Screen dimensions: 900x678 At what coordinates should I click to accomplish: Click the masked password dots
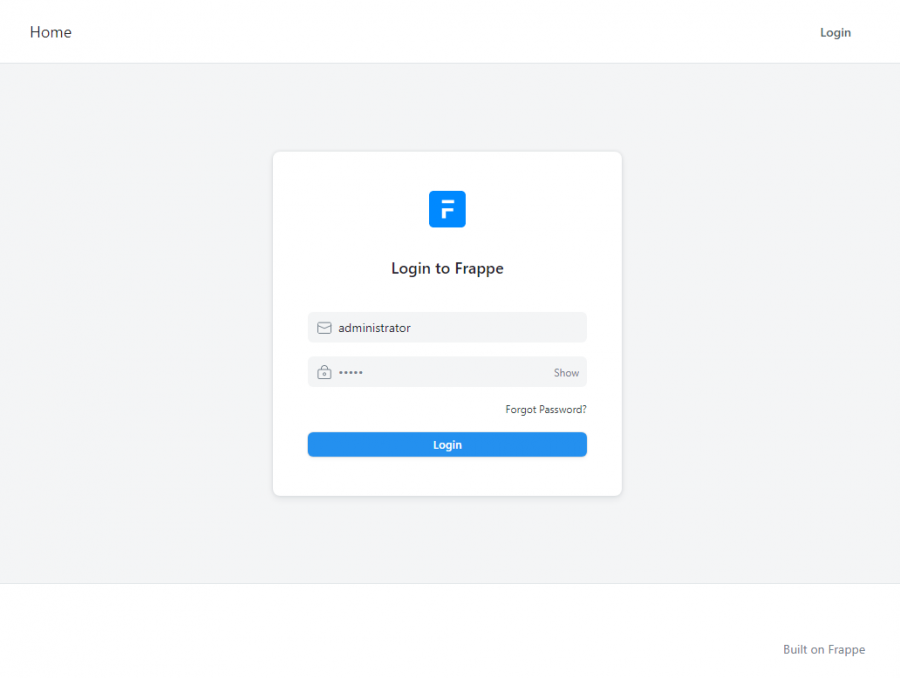point(351,373)
